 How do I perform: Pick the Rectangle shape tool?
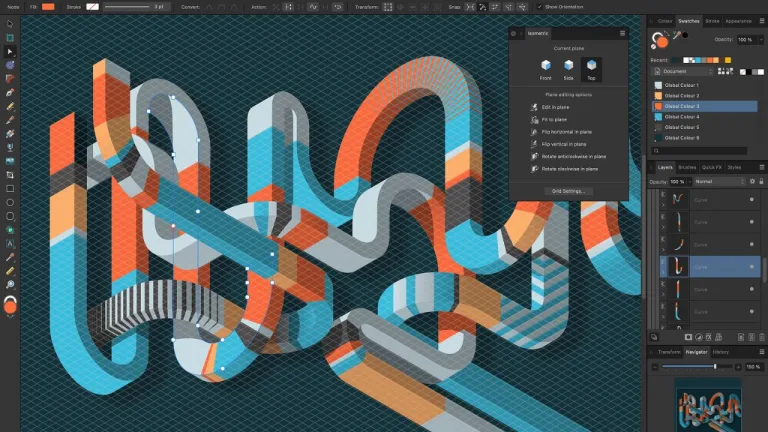click(x=10, y=188)
